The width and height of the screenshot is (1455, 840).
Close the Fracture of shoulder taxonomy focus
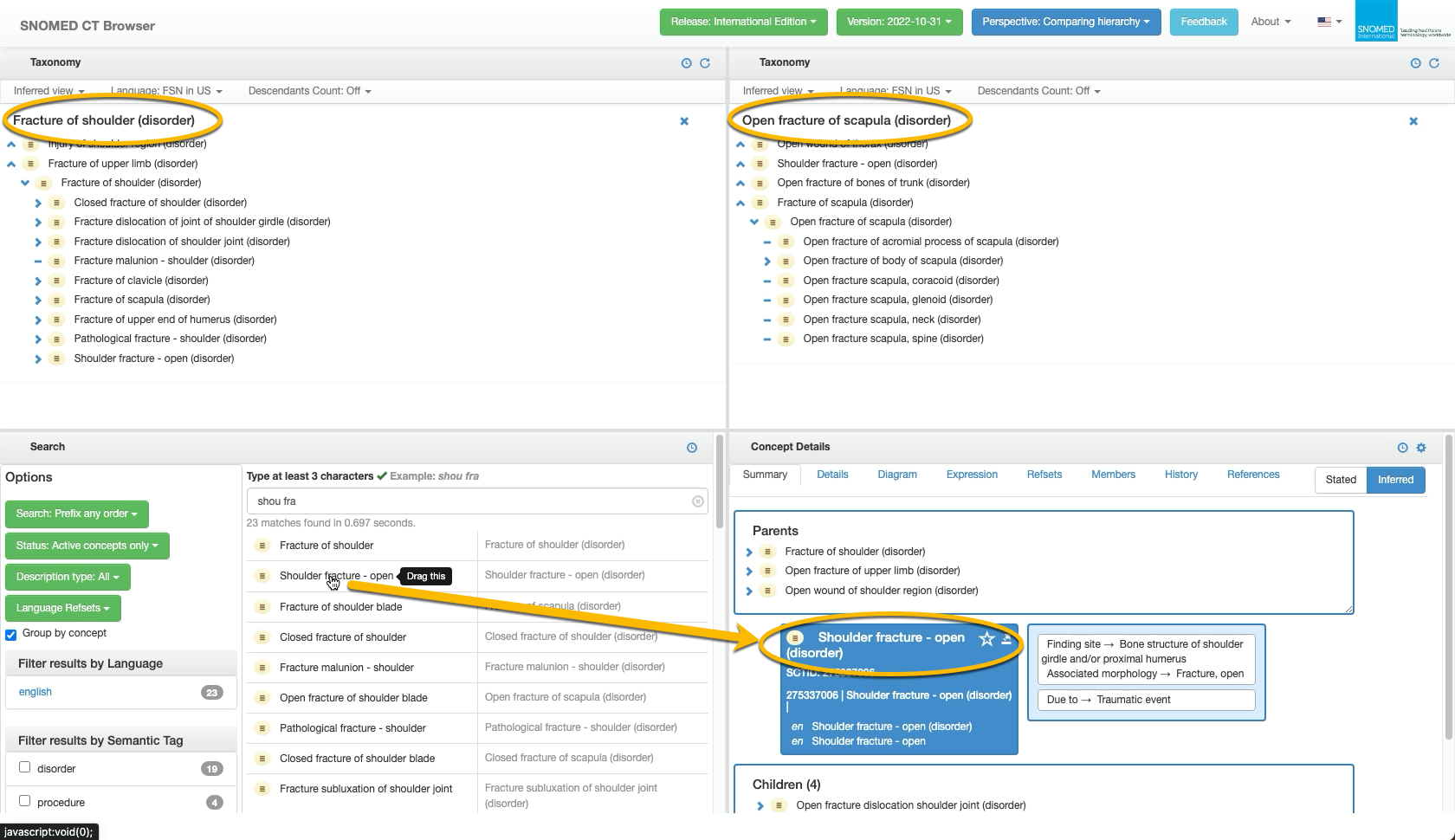[684, 121]
